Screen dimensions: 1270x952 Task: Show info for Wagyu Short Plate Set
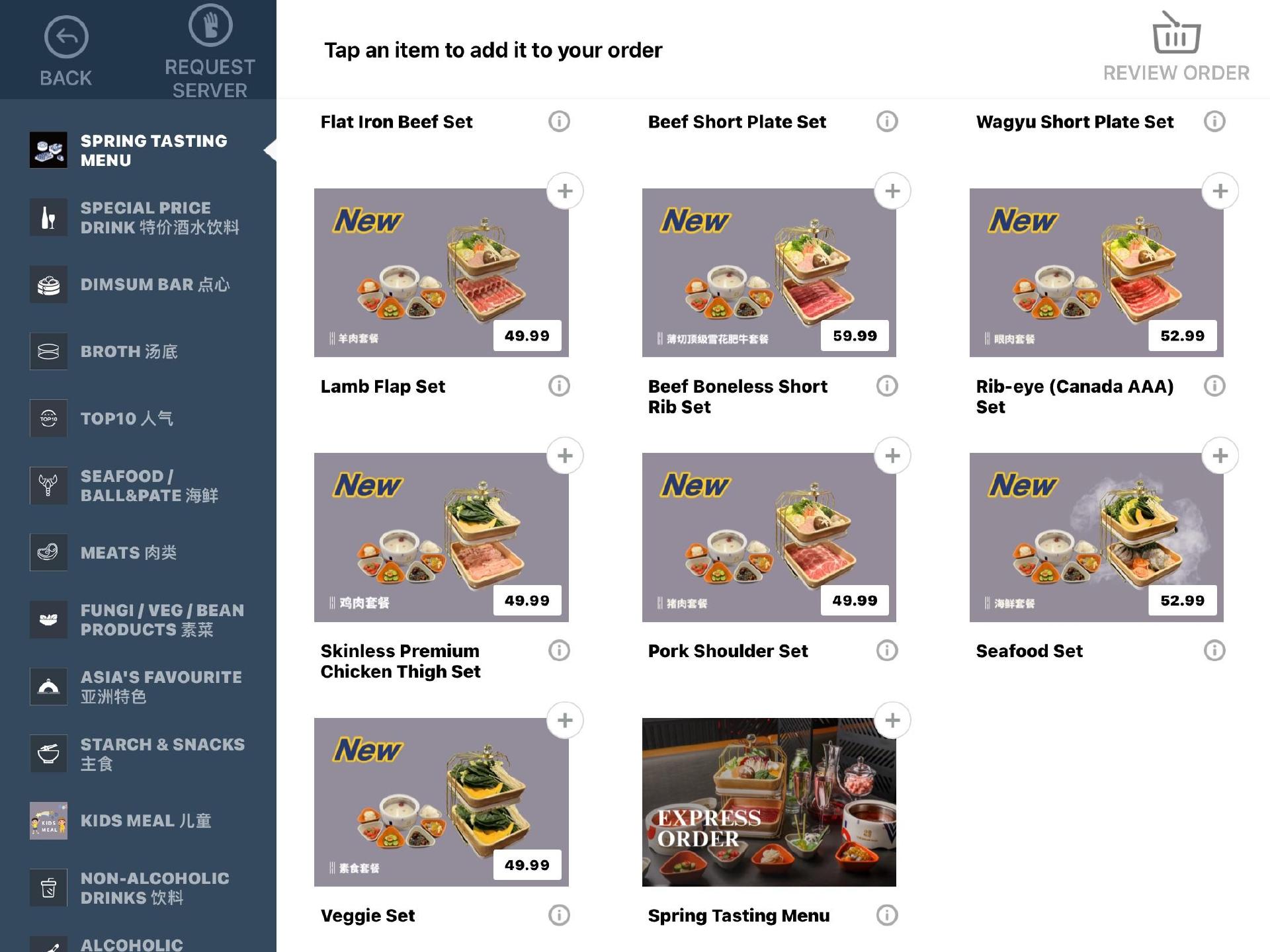(1214, 122)
